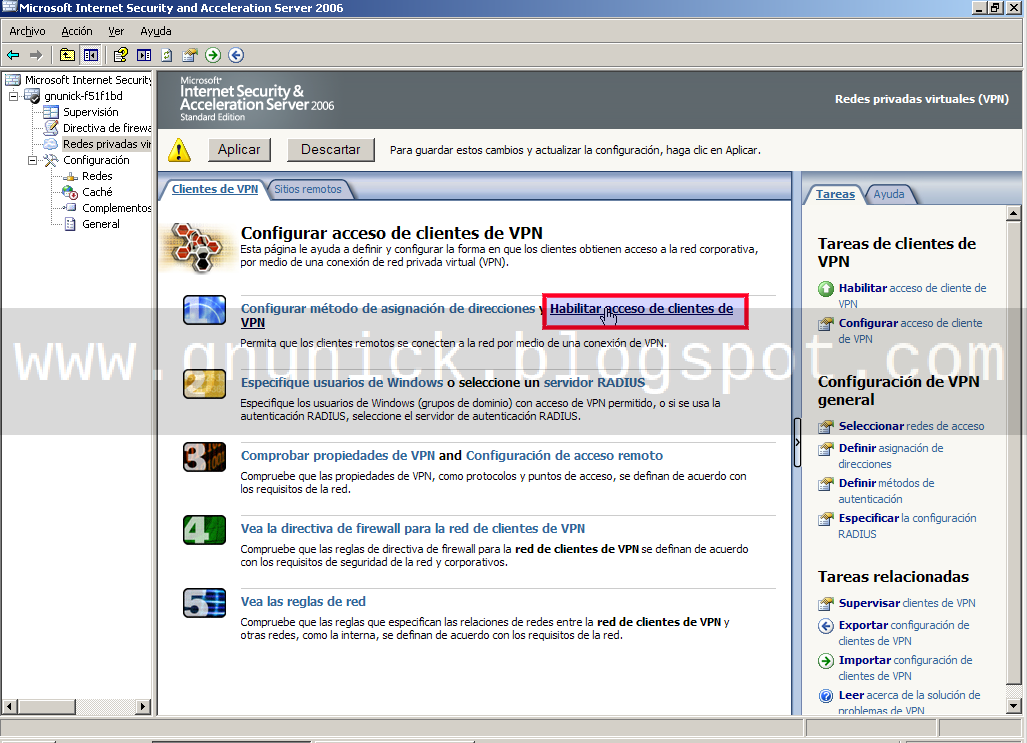The height and width of the screenshot is (743, 1027).
Task: Open Habilitar acceso de clientes de VPN link
Action: point(641,309)
